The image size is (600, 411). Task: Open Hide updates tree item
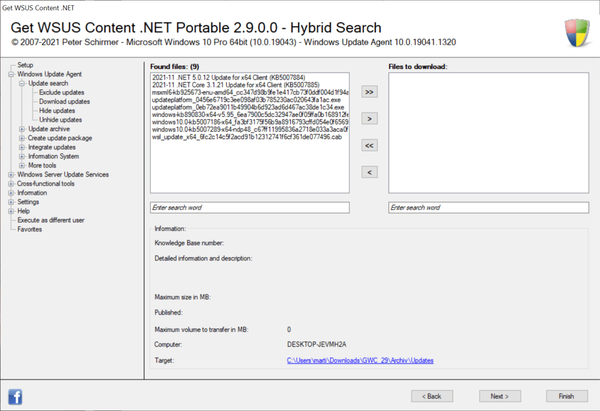click(58, 110)
